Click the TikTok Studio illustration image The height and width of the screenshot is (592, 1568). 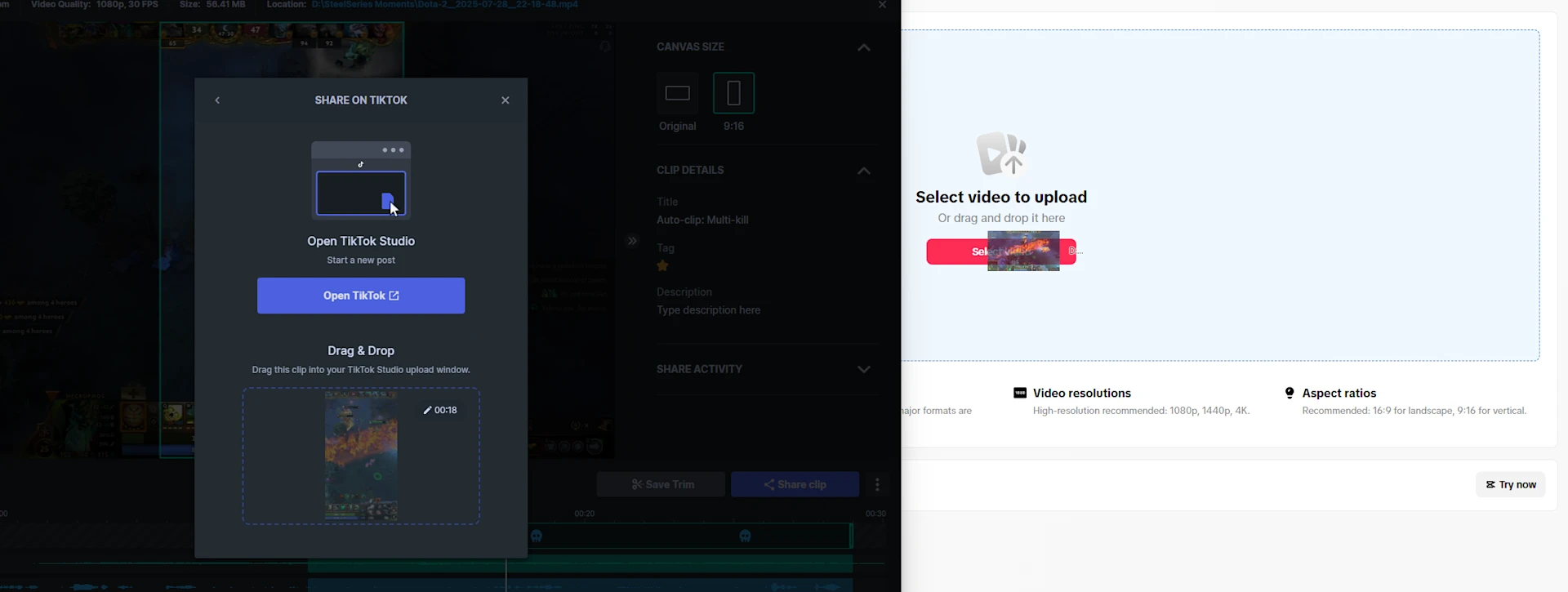pos(361,180)
